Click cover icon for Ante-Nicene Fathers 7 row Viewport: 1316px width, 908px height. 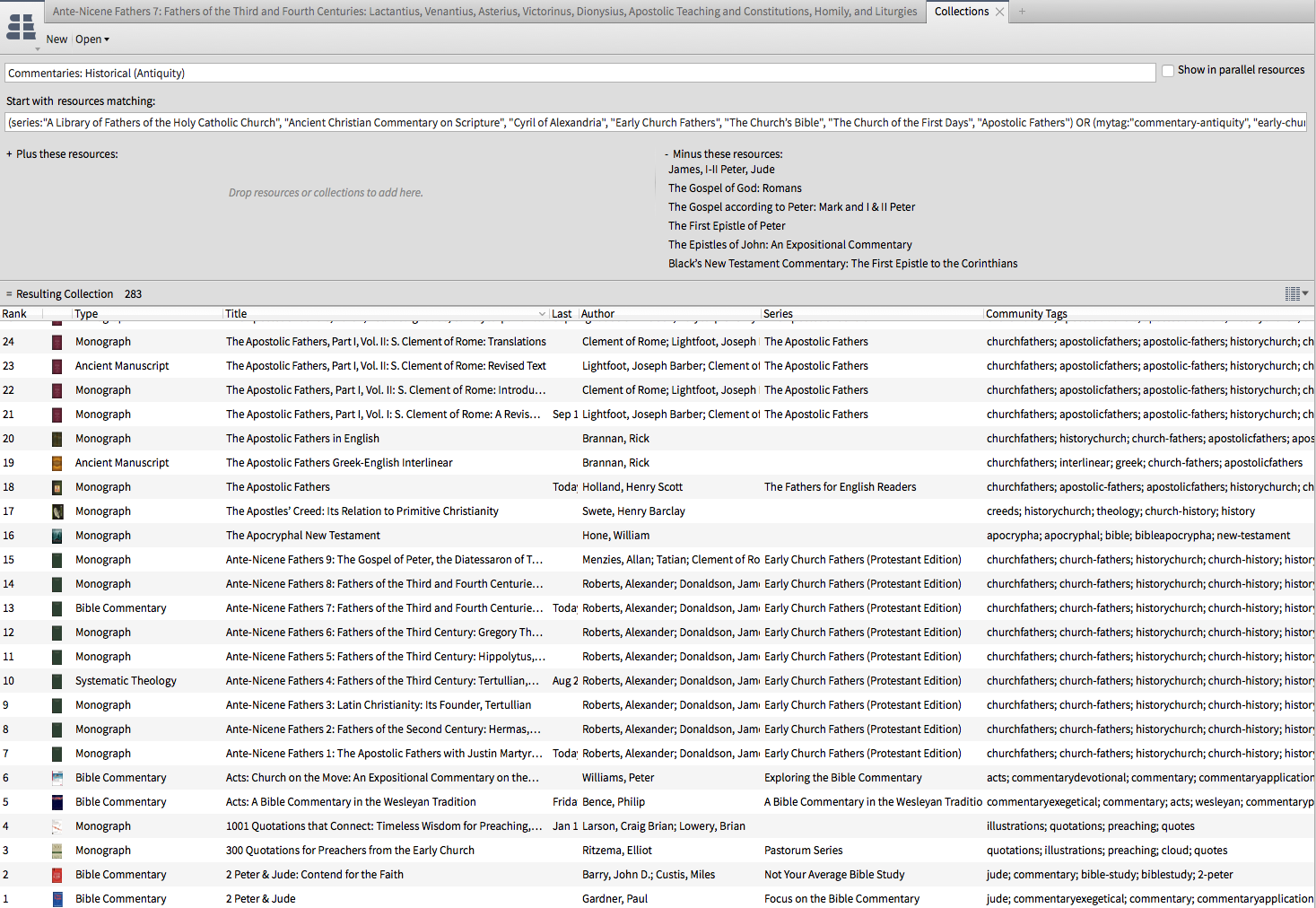pos(57,608)
